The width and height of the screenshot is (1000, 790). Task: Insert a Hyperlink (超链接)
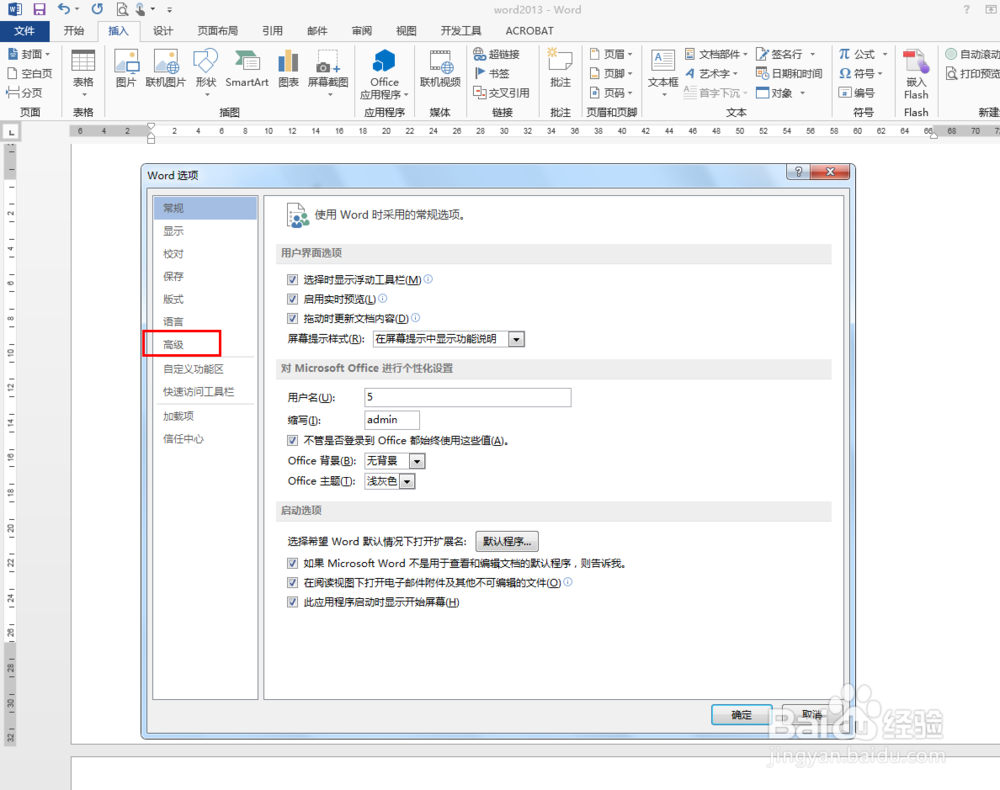click(497, 54)
